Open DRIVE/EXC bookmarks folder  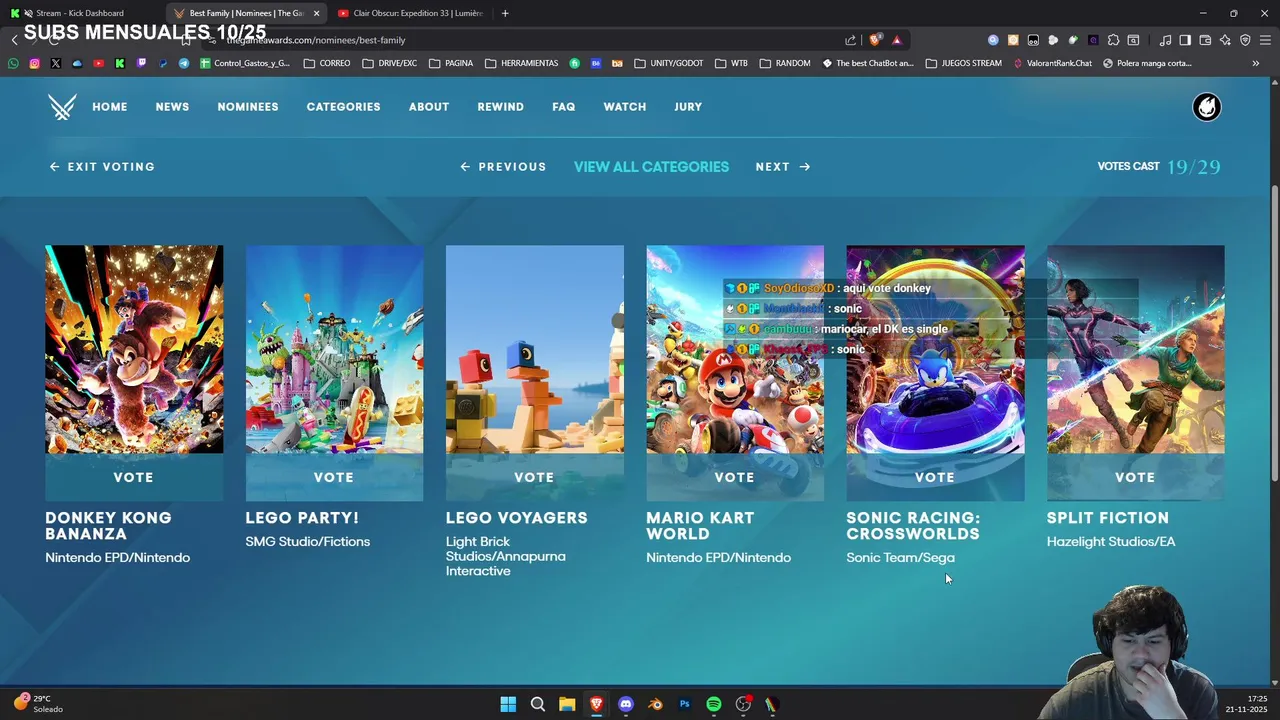[390, 63]
